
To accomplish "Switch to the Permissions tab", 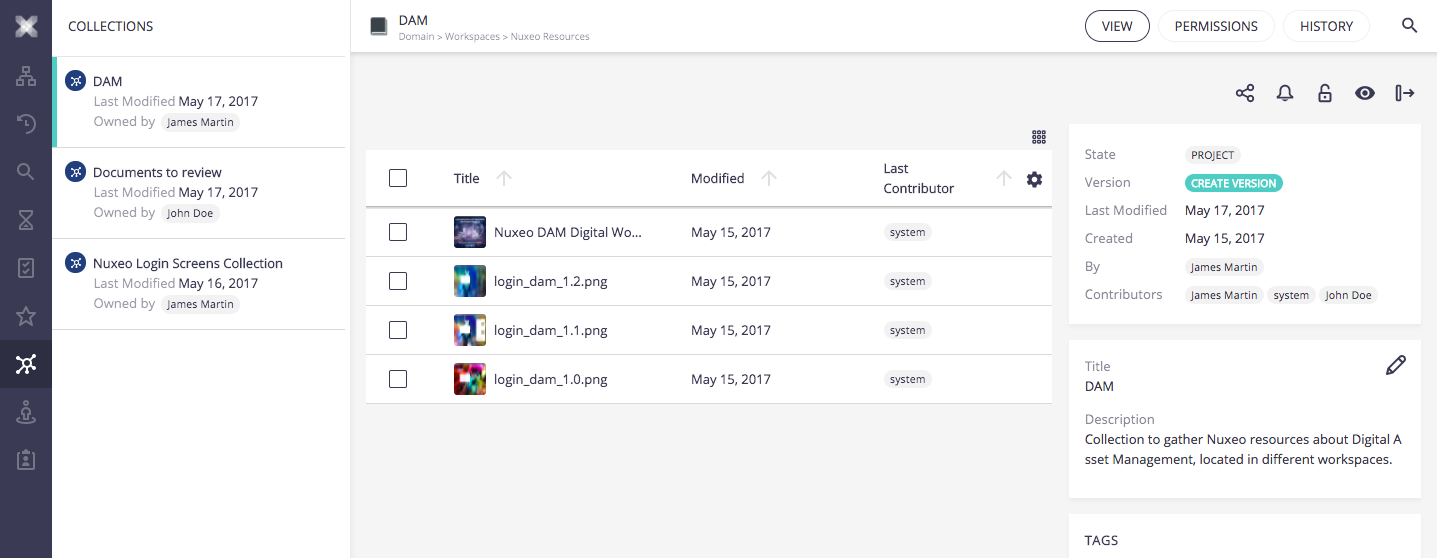I will tap(1215, 26).
